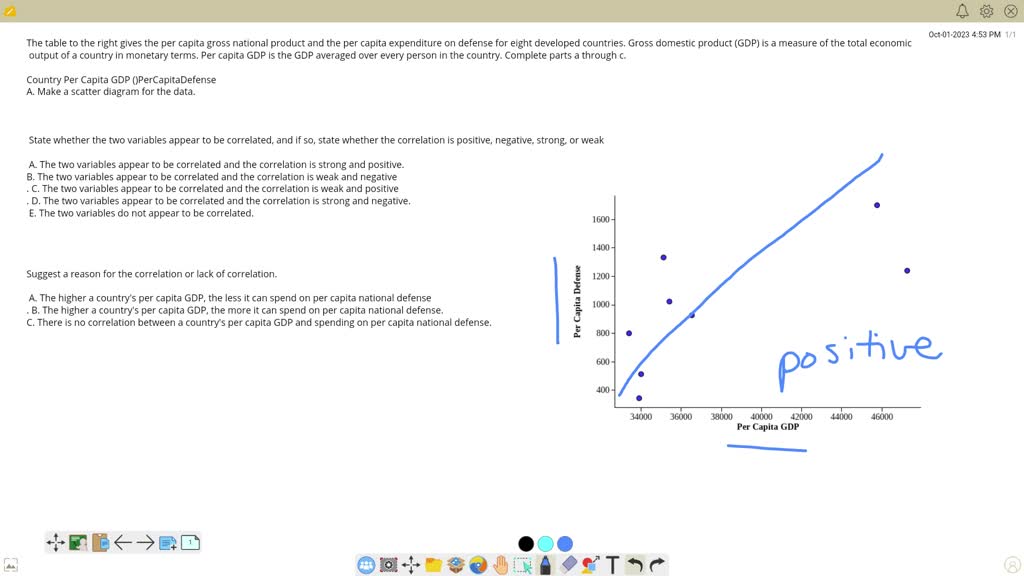The image size is (1024, 576).
Task: Activate the hand panning tool
Action: [x=503, y=565]
